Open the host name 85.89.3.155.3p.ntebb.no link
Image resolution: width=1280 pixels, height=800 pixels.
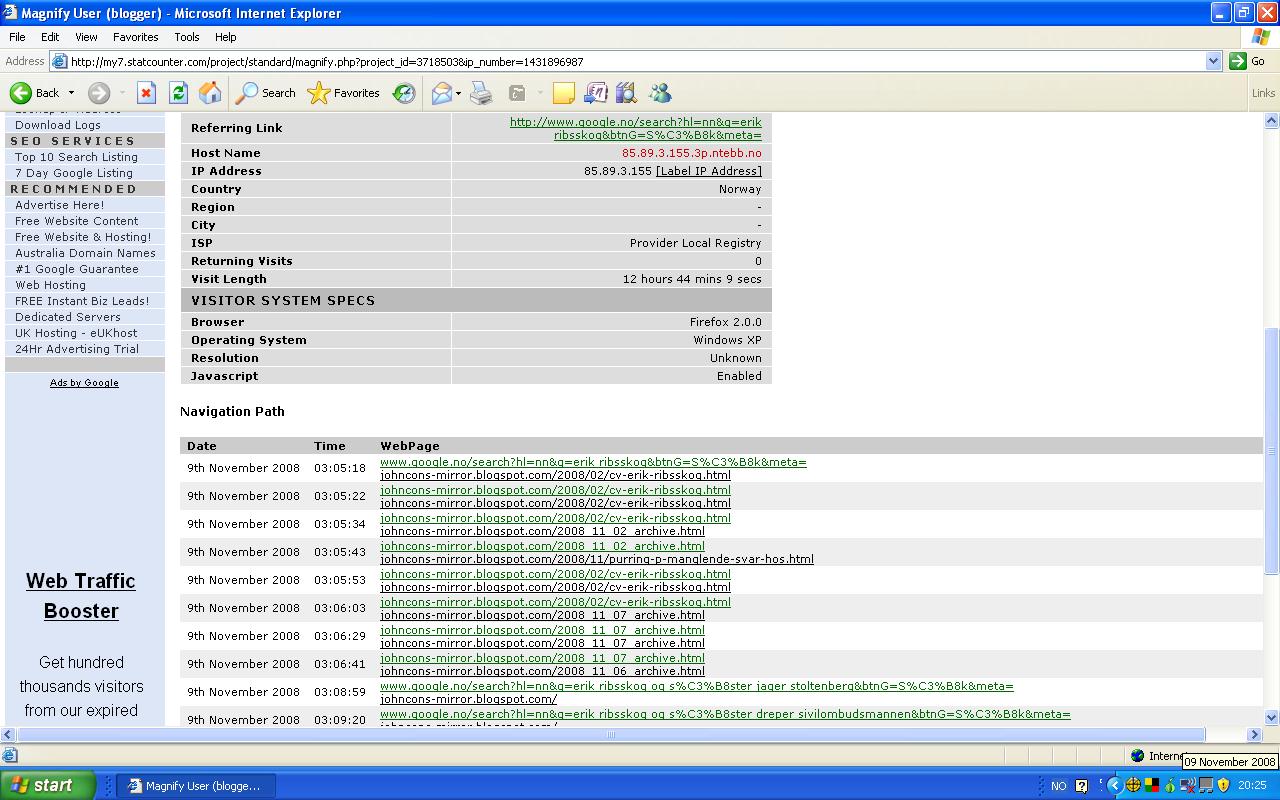[x=692, y=153]
